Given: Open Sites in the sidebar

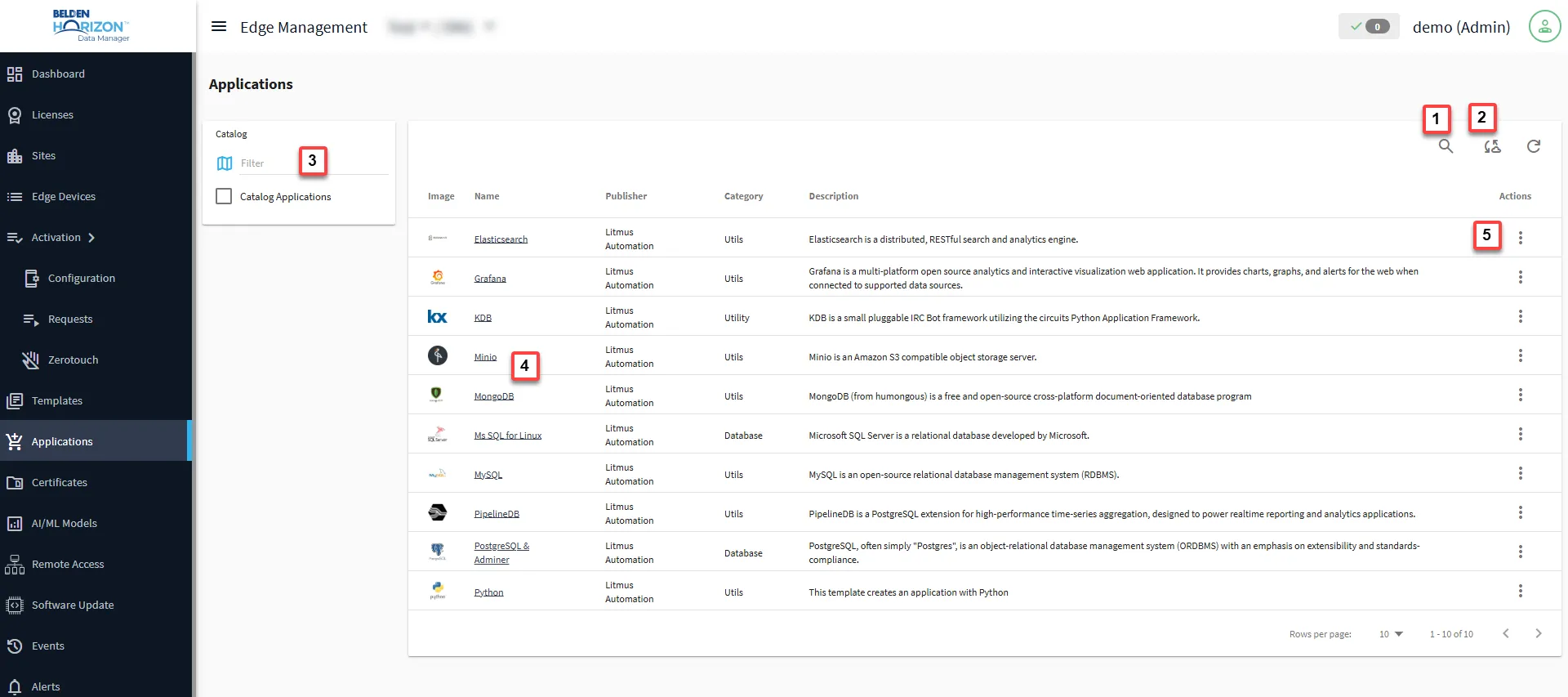Looking at the screenshot, I should click(x=96, y=155).
